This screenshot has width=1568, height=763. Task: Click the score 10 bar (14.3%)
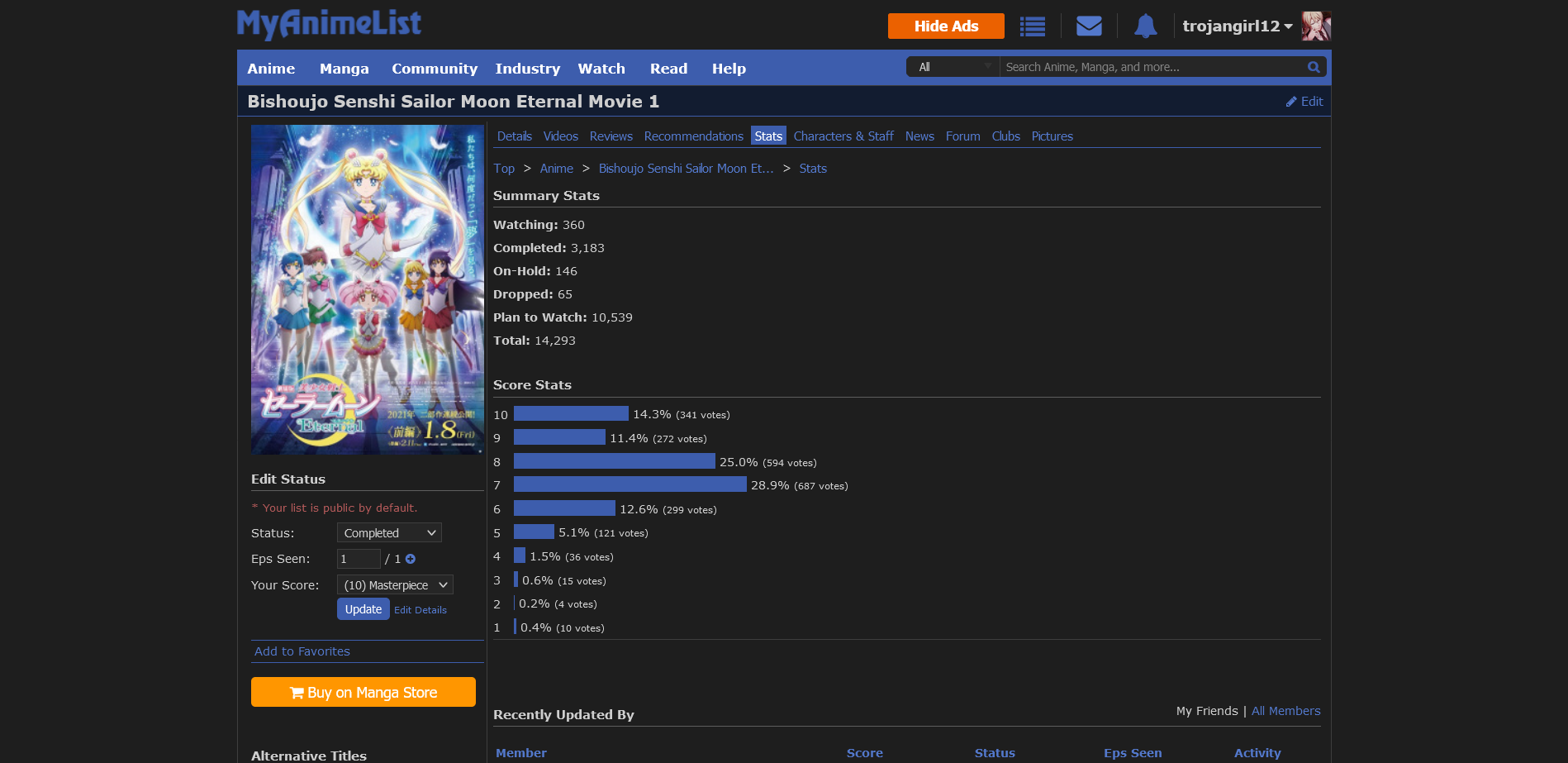[x=571, y=413]
